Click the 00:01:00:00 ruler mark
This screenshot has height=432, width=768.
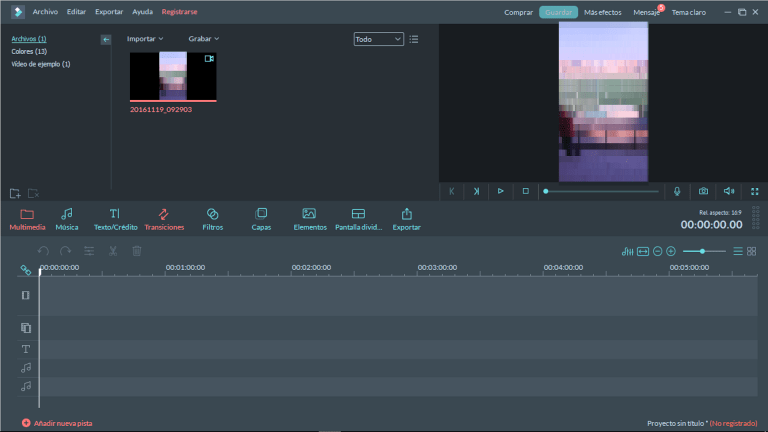click(x=185, y=267)
